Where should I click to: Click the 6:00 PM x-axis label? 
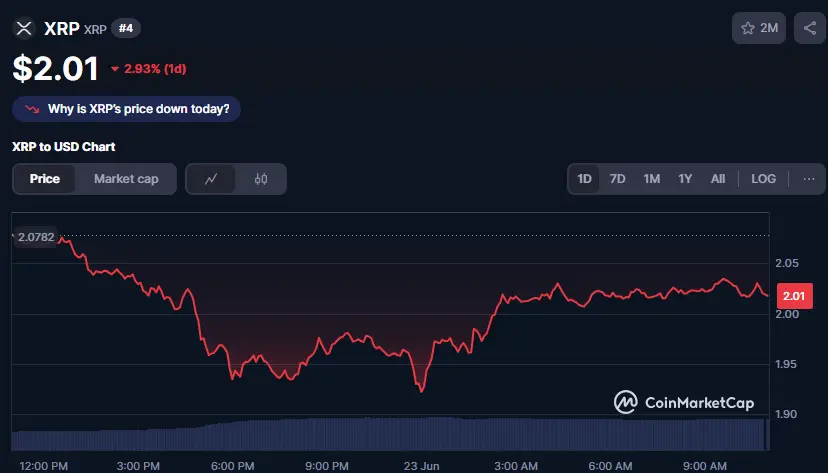pos(232,466)
